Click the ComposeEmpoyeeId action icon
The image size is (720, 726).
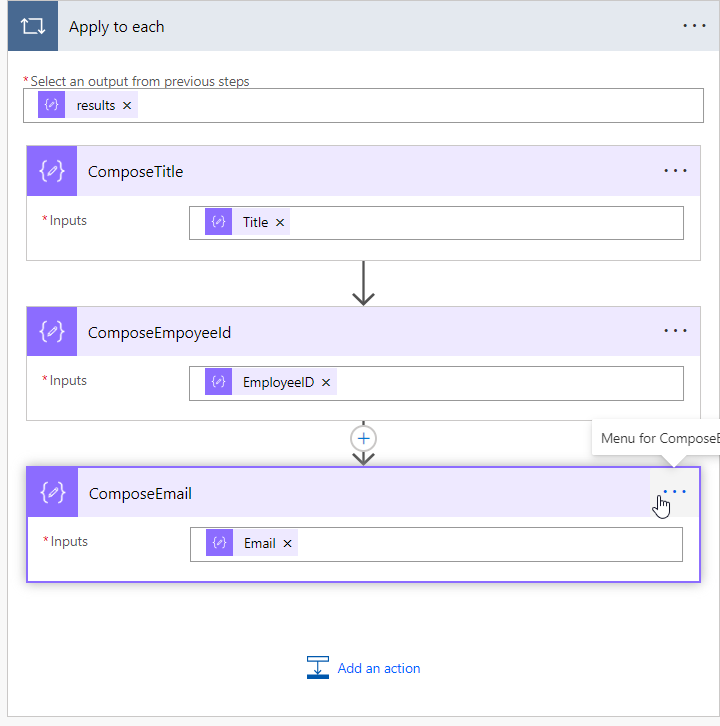click(x=52, y=331)
